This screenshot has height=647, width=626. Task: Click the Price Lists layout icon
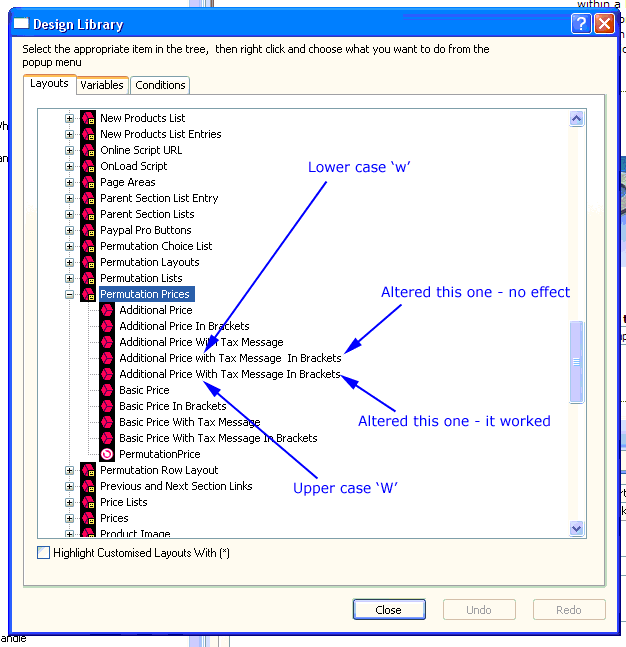[x=88, y=502]
